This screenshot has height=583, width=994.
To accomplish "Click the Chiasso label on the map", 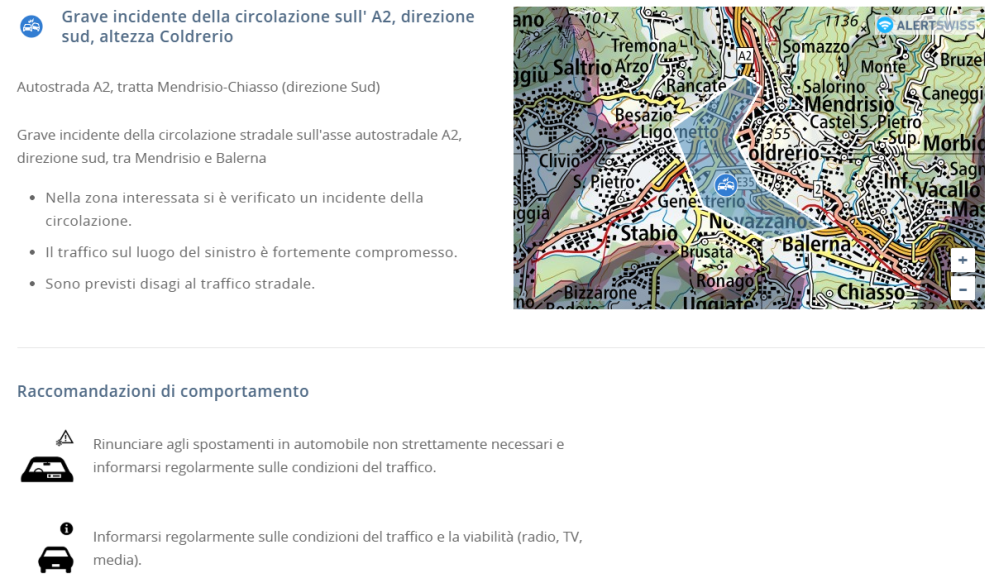I will point(870,292).
